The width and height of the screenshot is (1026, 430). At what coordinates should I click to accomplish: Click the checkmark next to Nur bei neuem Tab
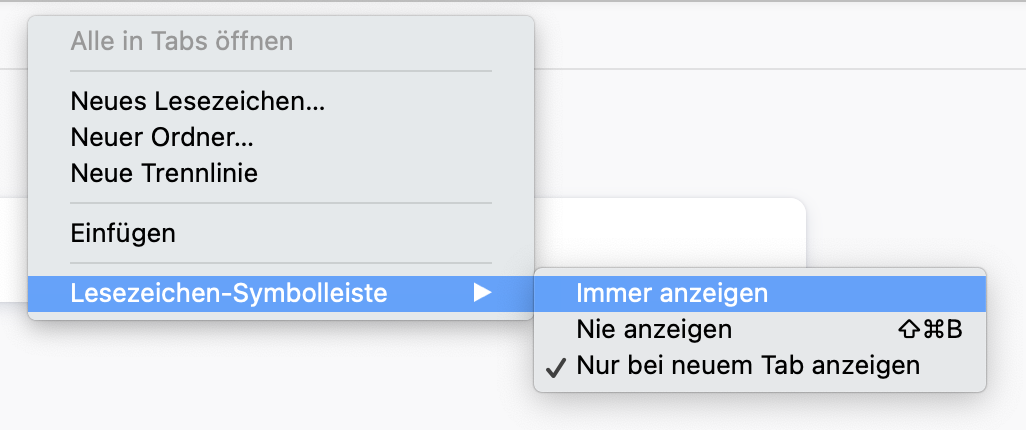tap(556, 367)
